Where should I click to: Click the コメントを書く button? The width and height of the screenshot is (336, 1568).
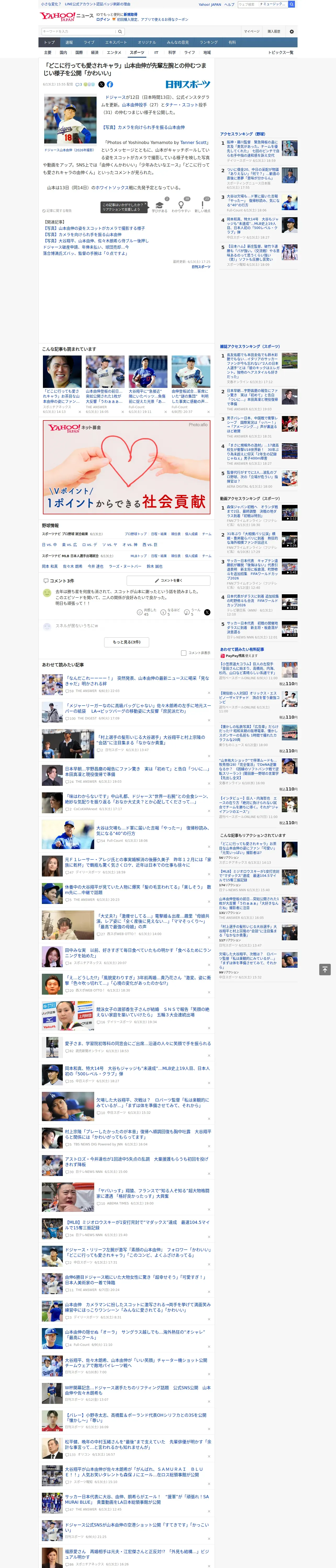[x=168, y=581]
